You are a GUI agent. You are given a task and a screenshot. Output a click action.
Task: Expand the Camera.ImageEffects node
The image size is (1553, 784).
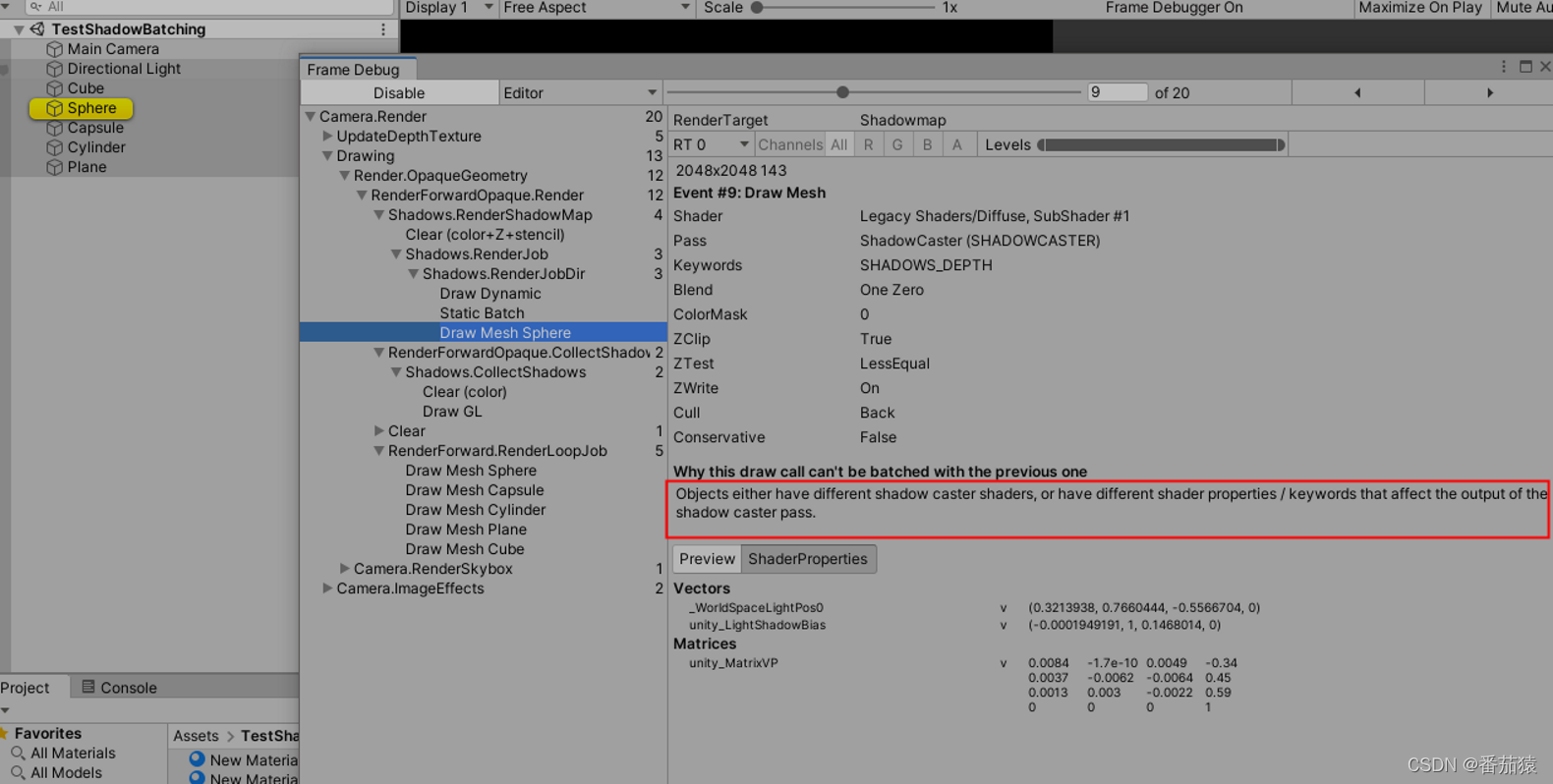pos(327,588)
